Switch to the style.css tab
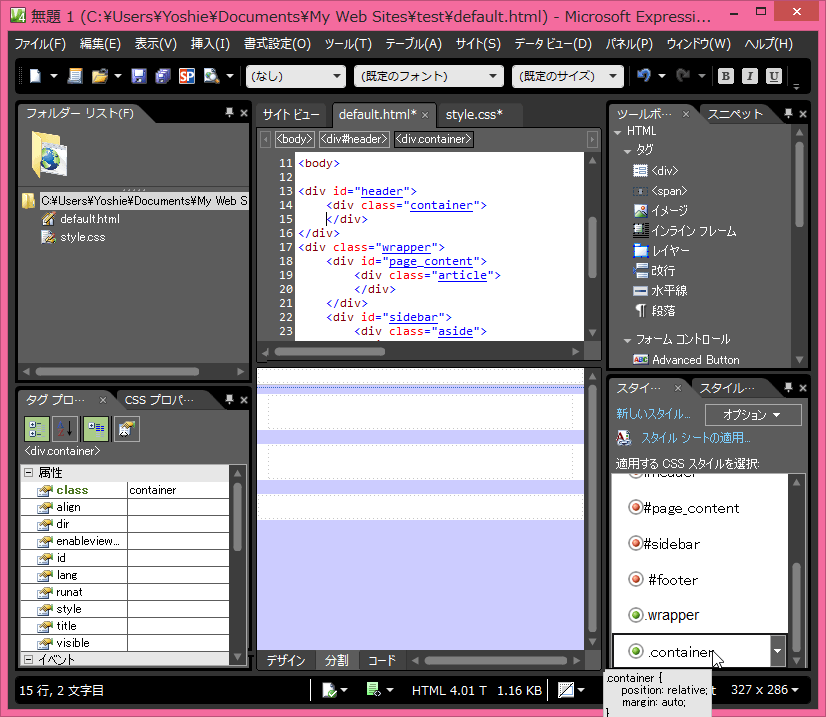Viewport: 826px width, 717px height. [x=474, y=115]
